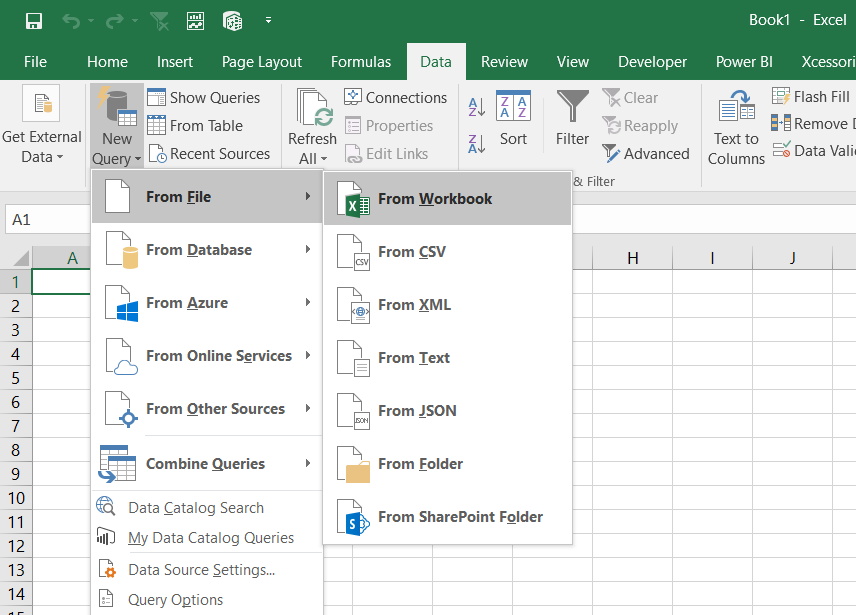
Task: Toggle the Filter funnel button
Action: (572, 118)
